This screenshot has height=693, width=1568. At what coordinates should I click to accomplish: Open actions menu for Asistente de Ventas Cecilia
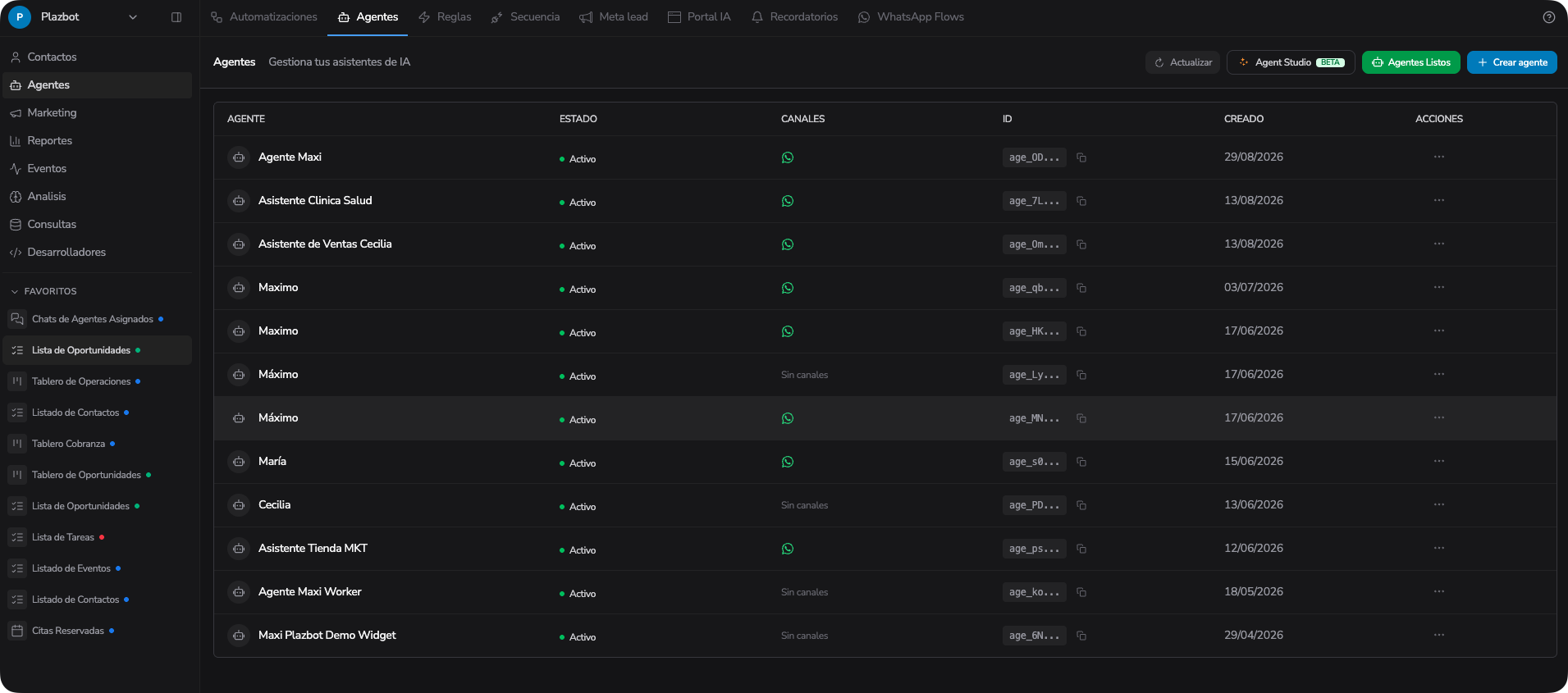pos(1439,244)
